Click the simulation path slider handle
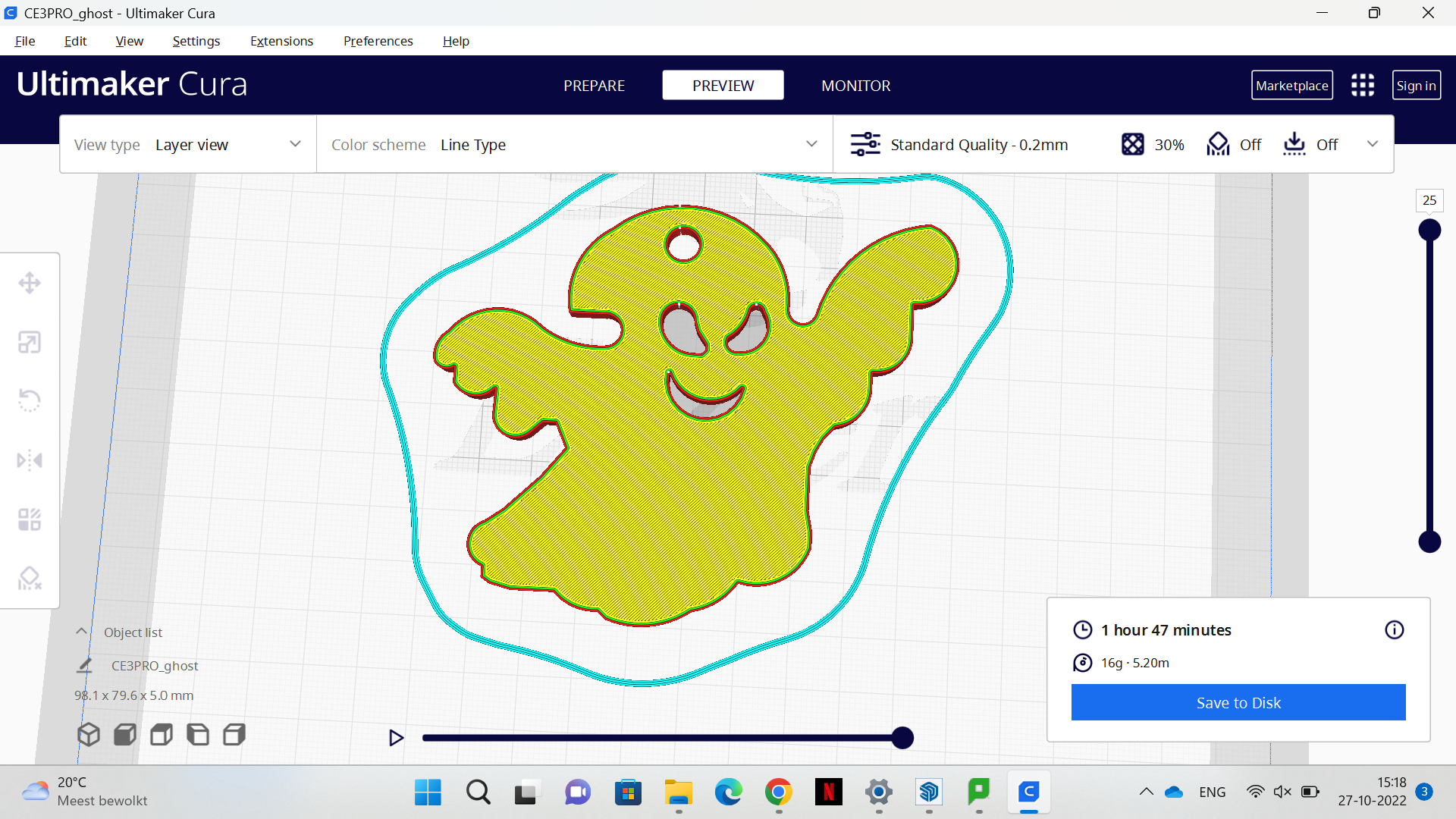Viewport: 1456px width, 819px height. point(902,738)
